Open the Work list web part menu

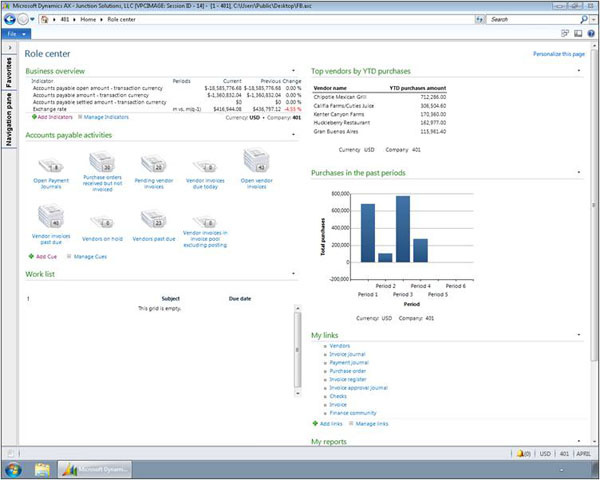[x=293, y=273]
